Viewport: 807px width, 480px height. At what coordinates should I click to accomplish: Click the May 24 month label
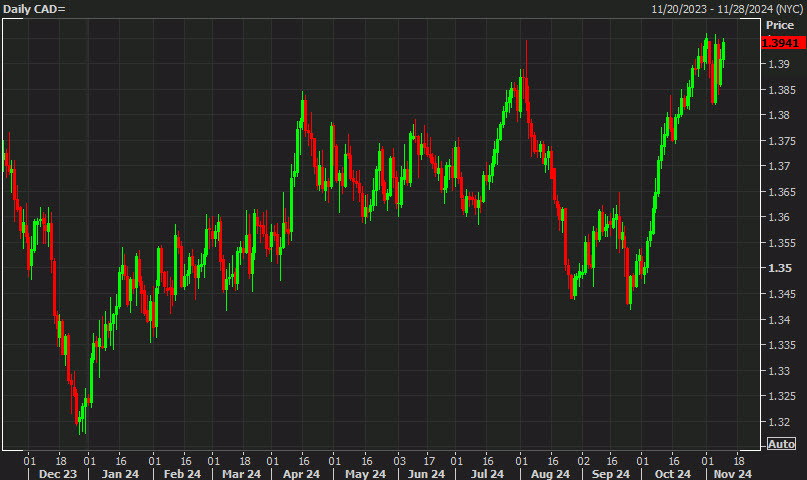tap(365, 474)
